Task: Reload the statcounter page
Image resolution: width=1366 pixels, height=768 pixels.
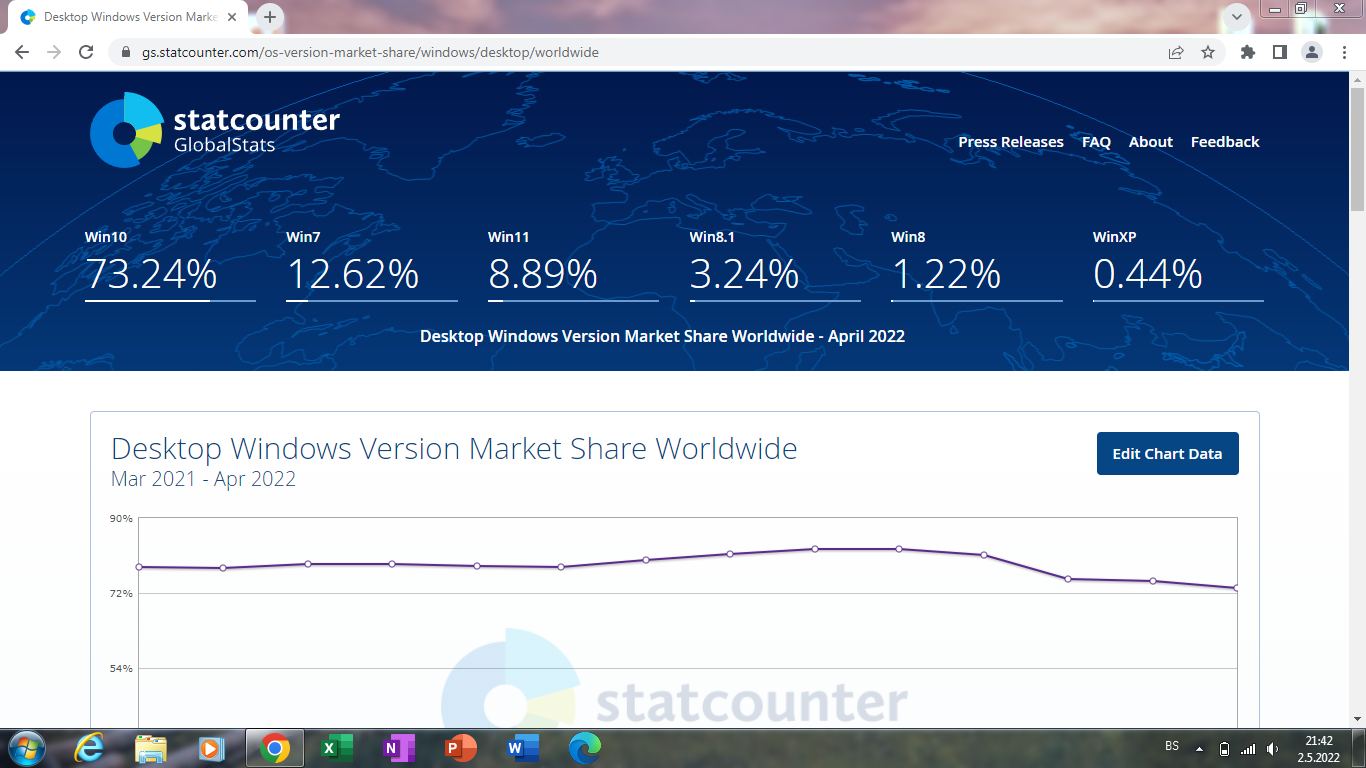Action: click(86, 52)
